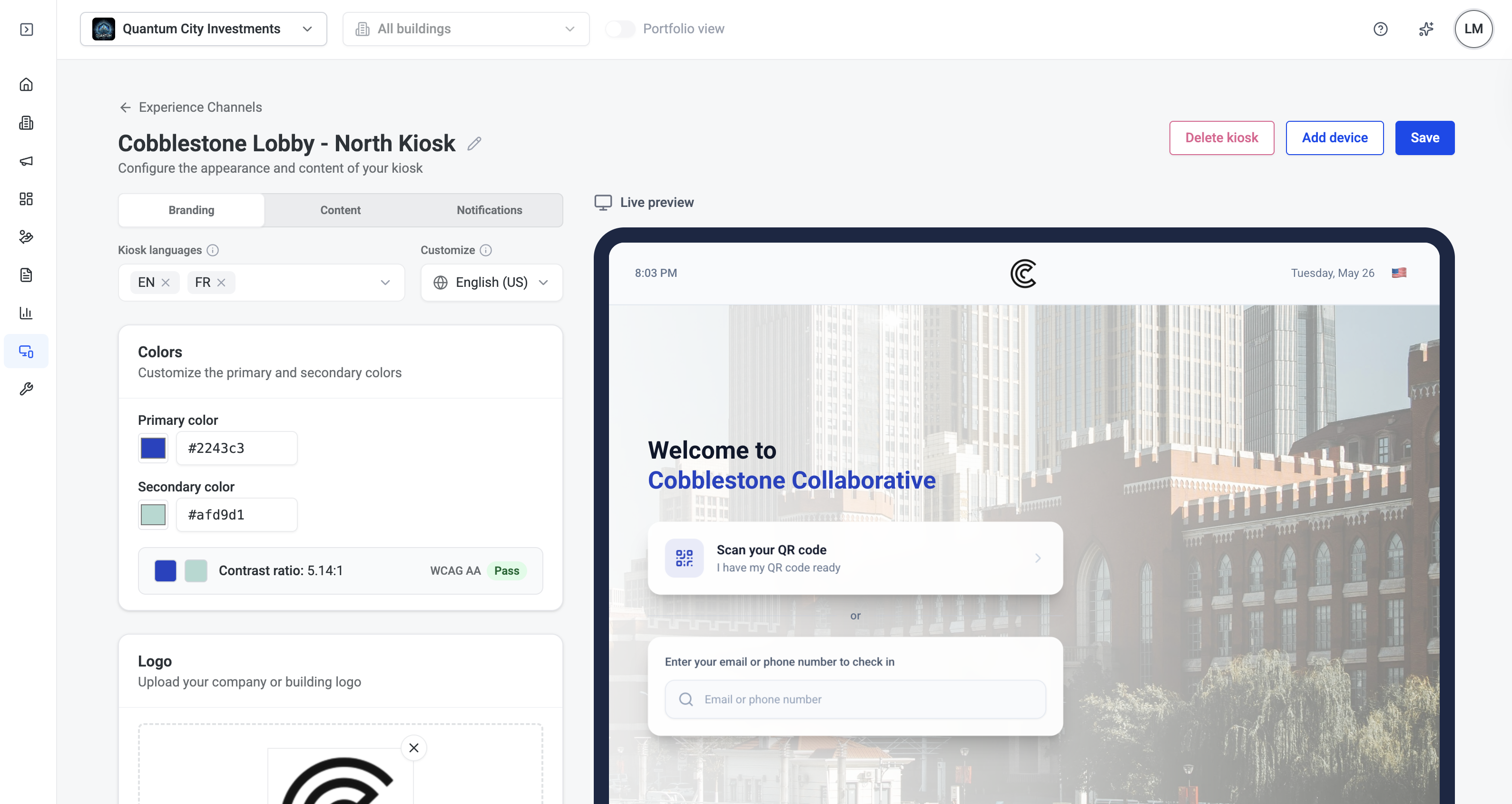Click the Contrast ratio: 5.14:1 text
The width and height of the screenshot is (1512, 804).
281,571
